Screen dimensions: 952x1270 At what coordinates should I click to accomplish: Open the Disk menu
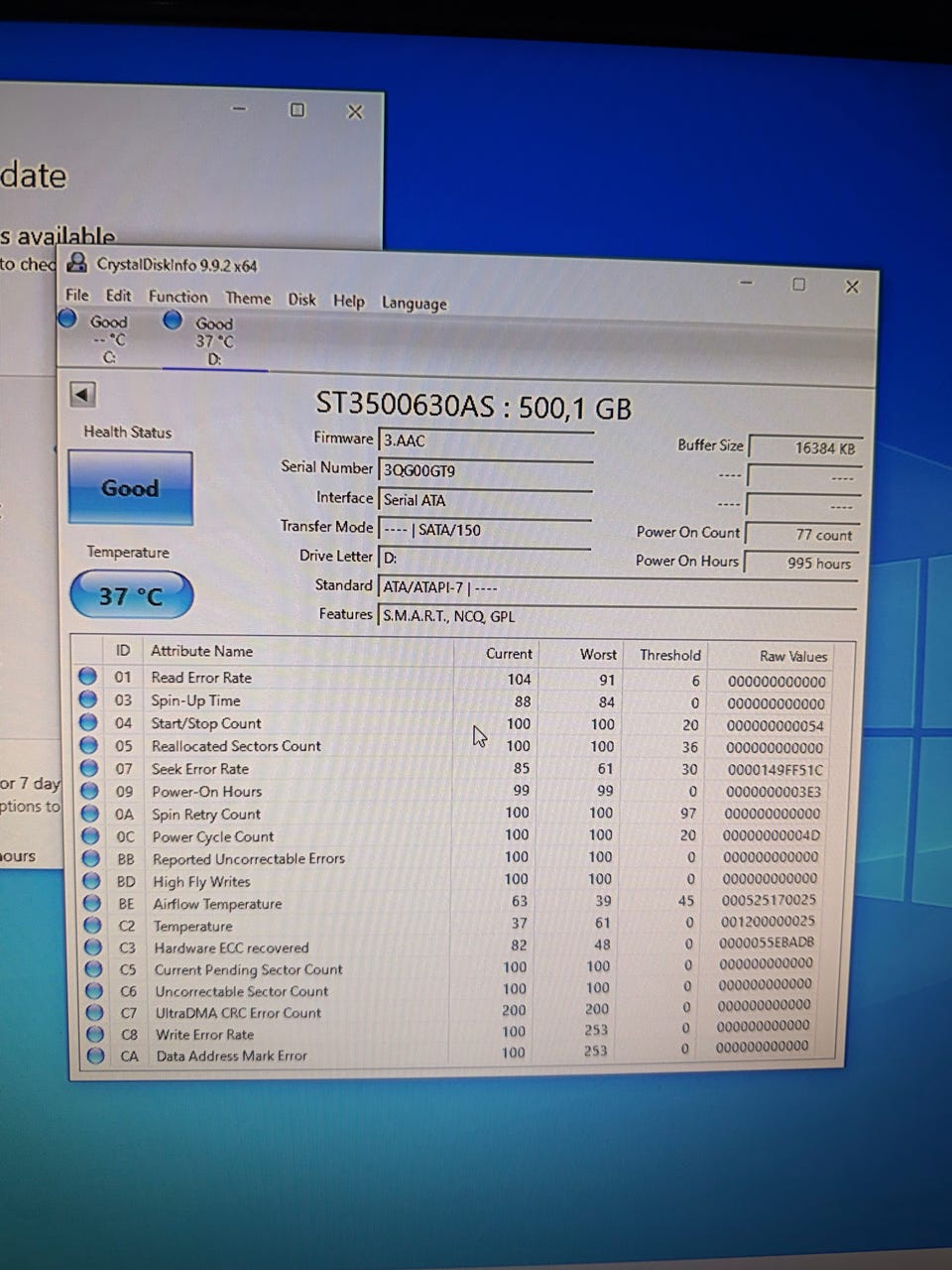[x=301, y=300]
